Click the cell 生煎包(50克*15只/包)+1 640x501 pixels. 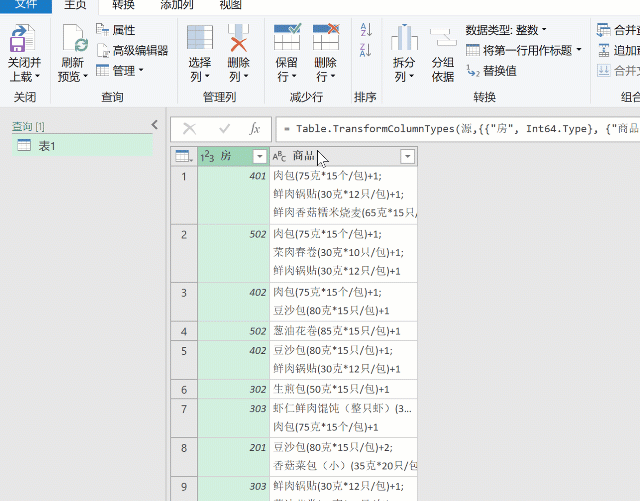(x=343, y=389)
